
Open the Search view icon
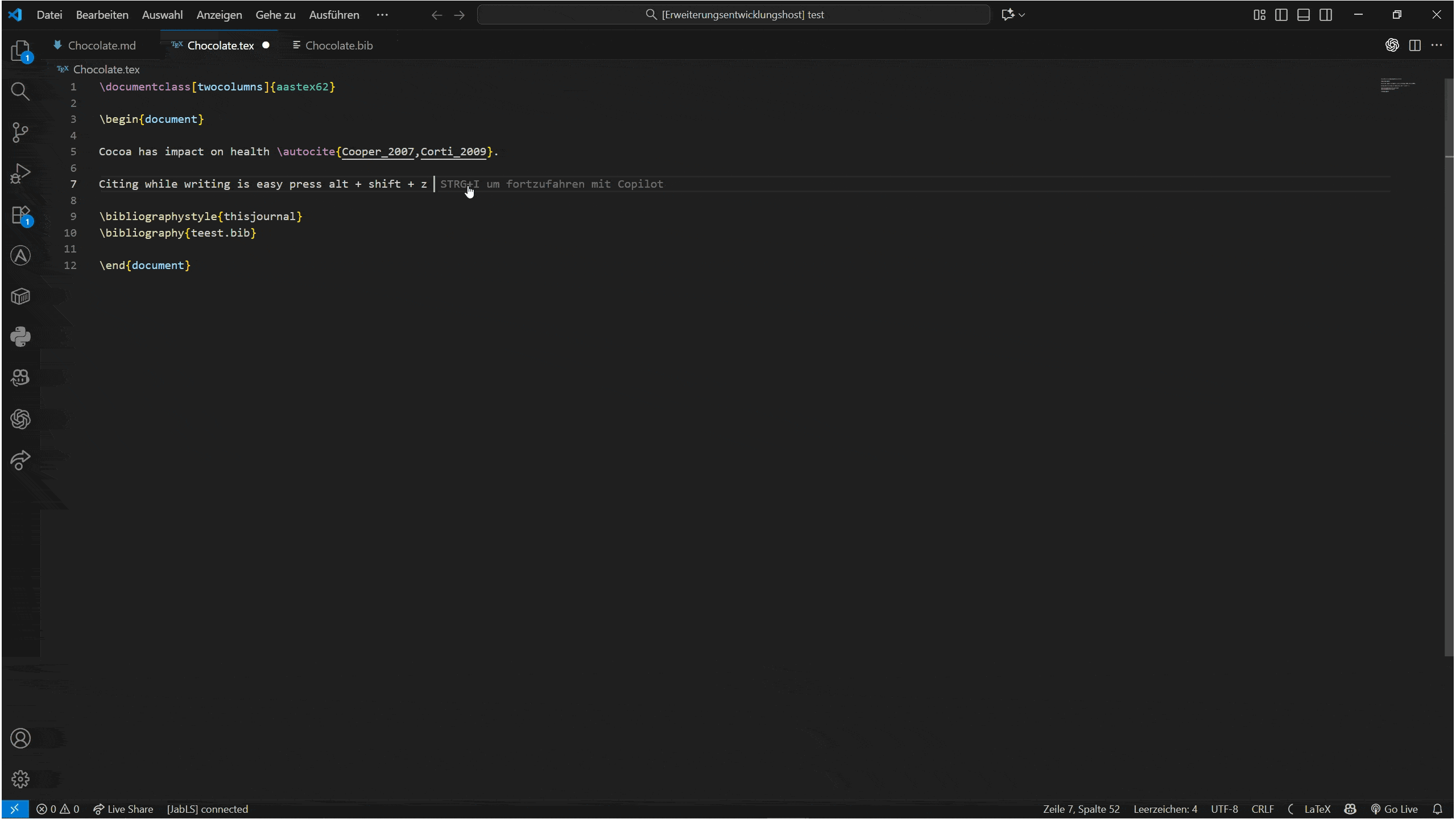tap(20, 91)
